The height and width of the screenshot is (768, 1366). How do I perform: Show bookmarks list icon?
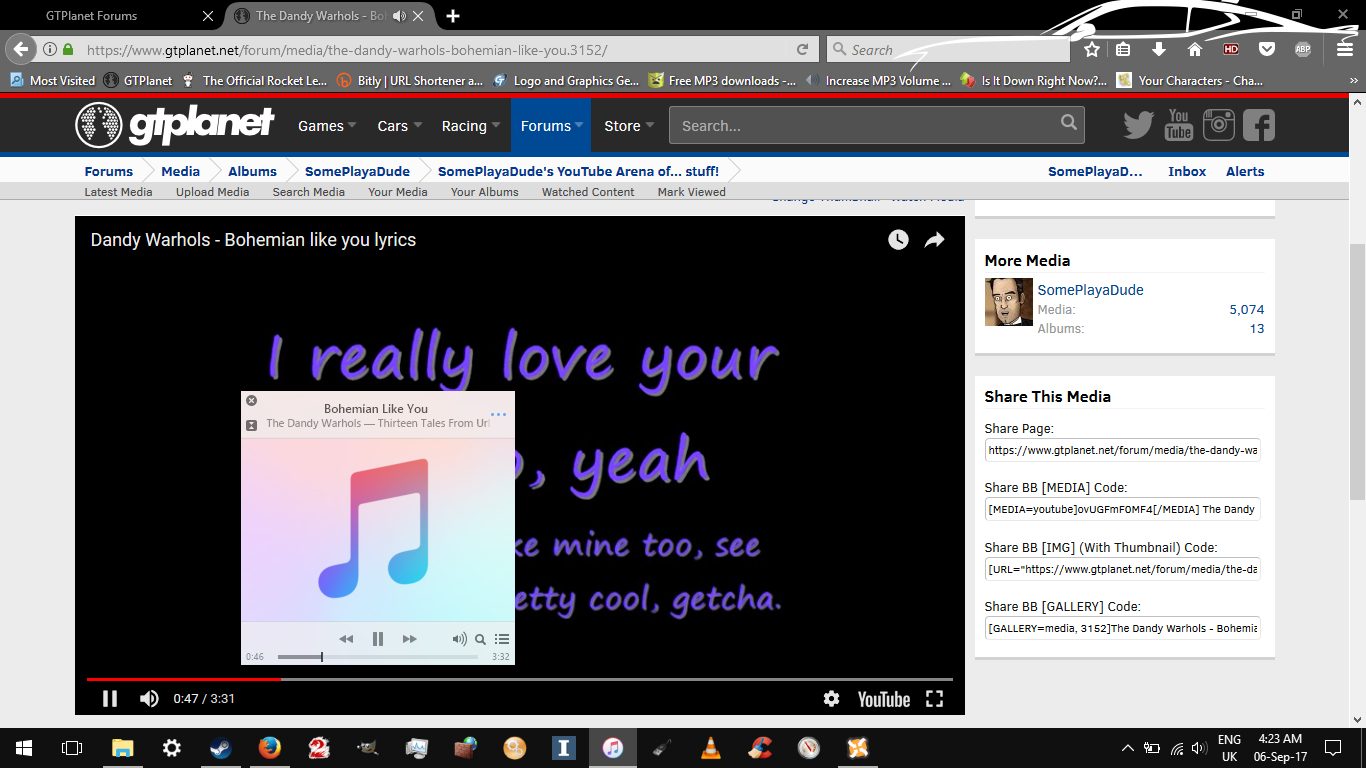[x=1123, y=49]
